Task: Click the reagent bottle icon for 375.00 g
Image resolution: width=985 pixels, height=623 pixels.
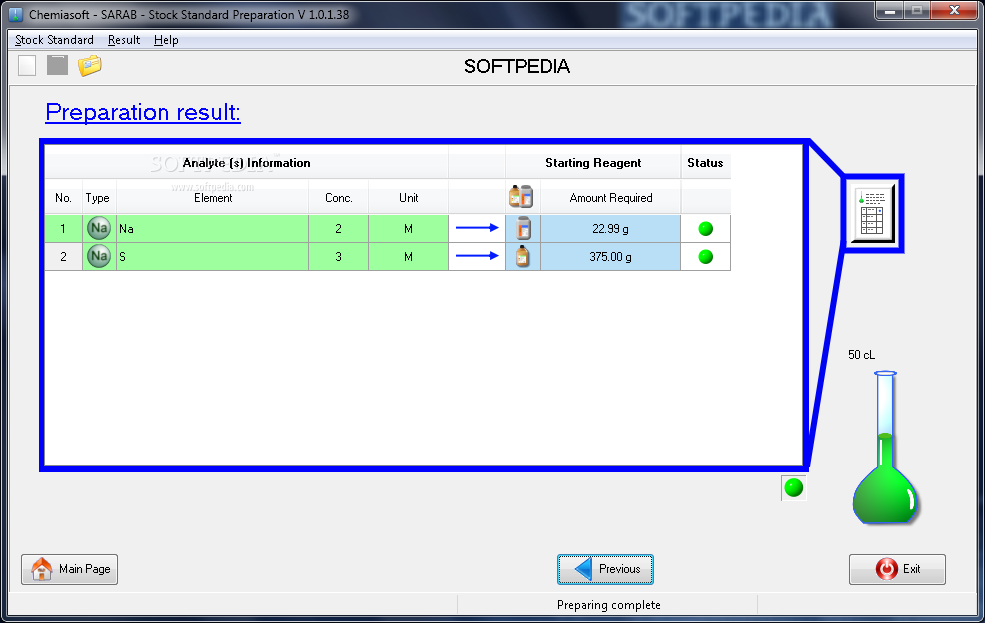Action: 523,256
